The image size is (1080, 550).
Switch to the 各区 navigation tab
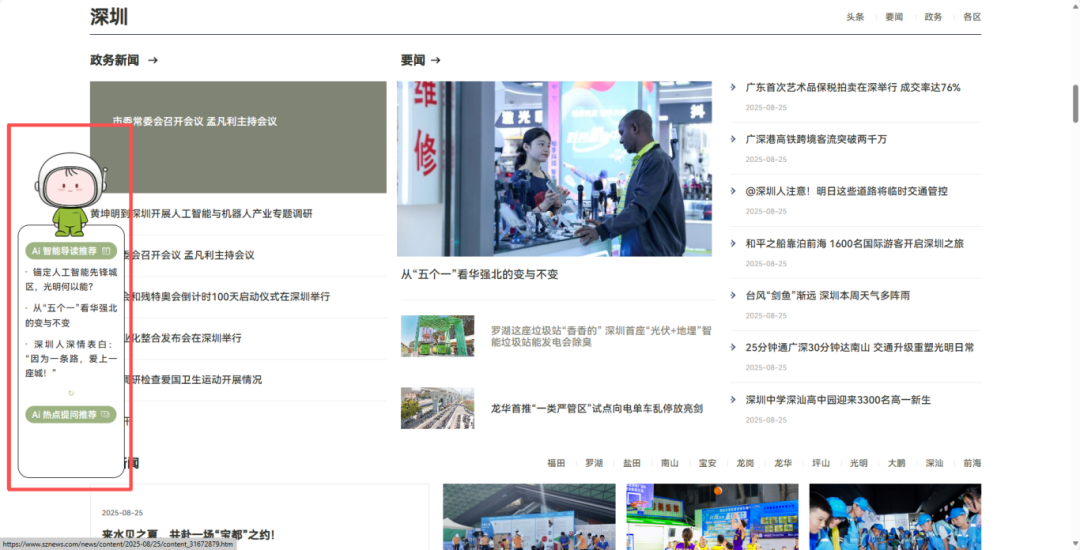click(971, 17)
